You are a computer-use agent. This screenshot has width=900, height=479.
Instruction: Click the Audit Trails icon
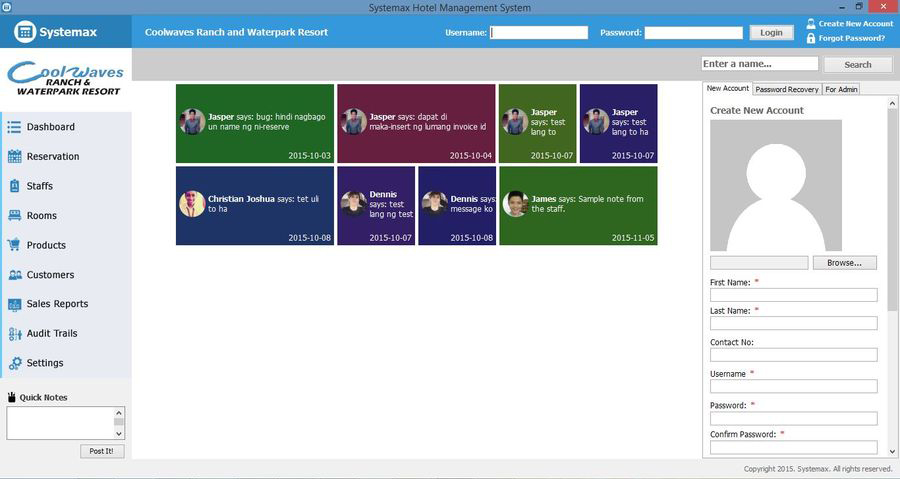(14, 334)
